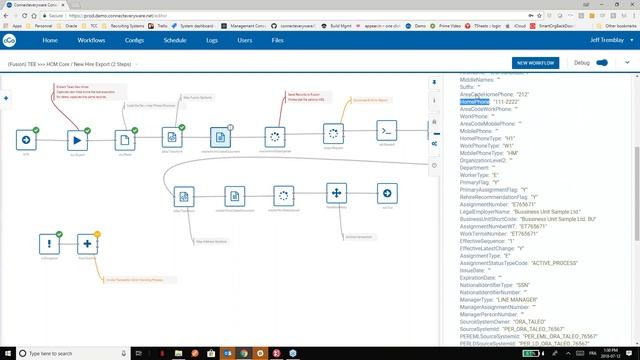Open the Other bookmarks folder
This screenshot has width=640, height=360.
(616, 26)
